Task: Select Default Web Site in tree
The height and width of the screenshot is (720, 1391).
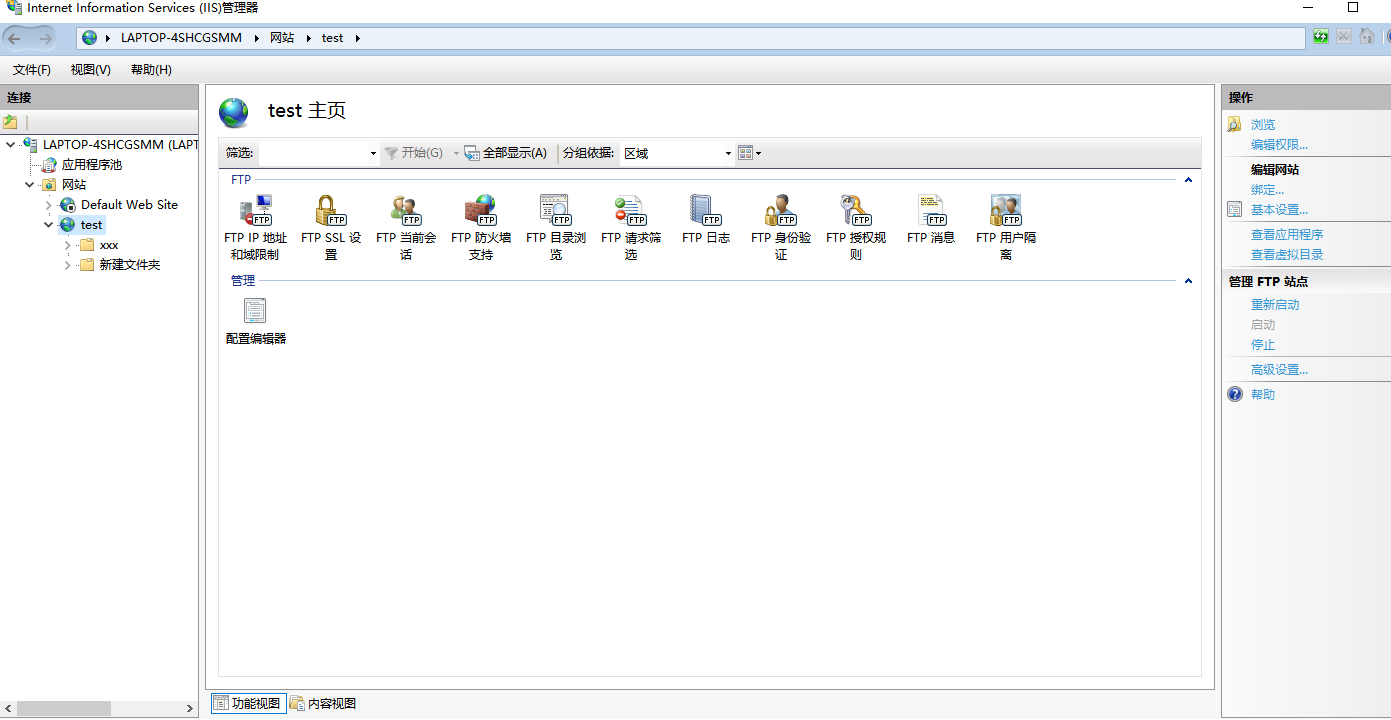Action: (129, 205)
